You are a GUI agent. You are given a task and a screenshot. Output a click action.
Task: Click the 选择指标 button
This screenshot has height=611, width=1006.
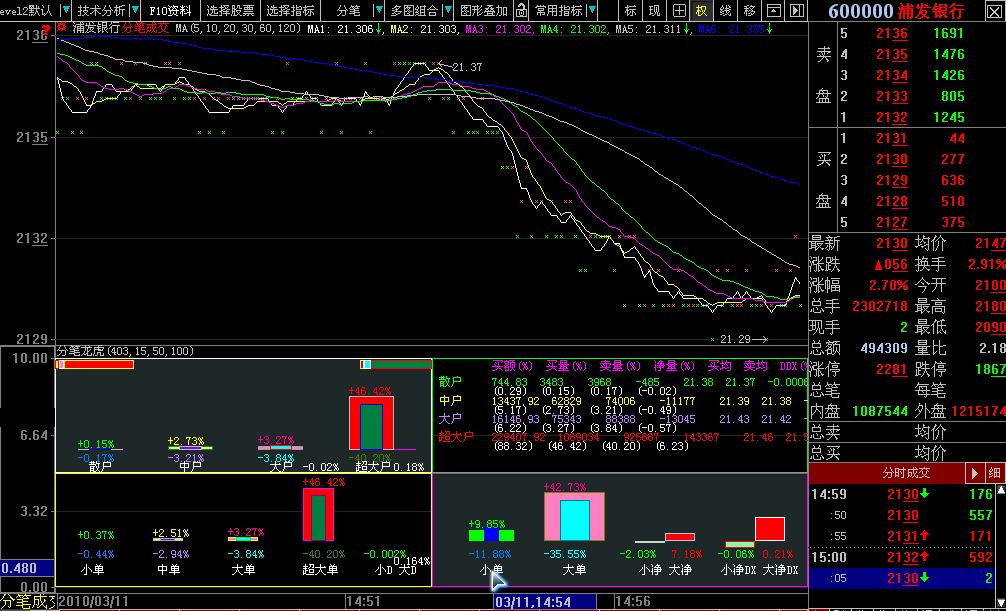click(x=290, y=11)
